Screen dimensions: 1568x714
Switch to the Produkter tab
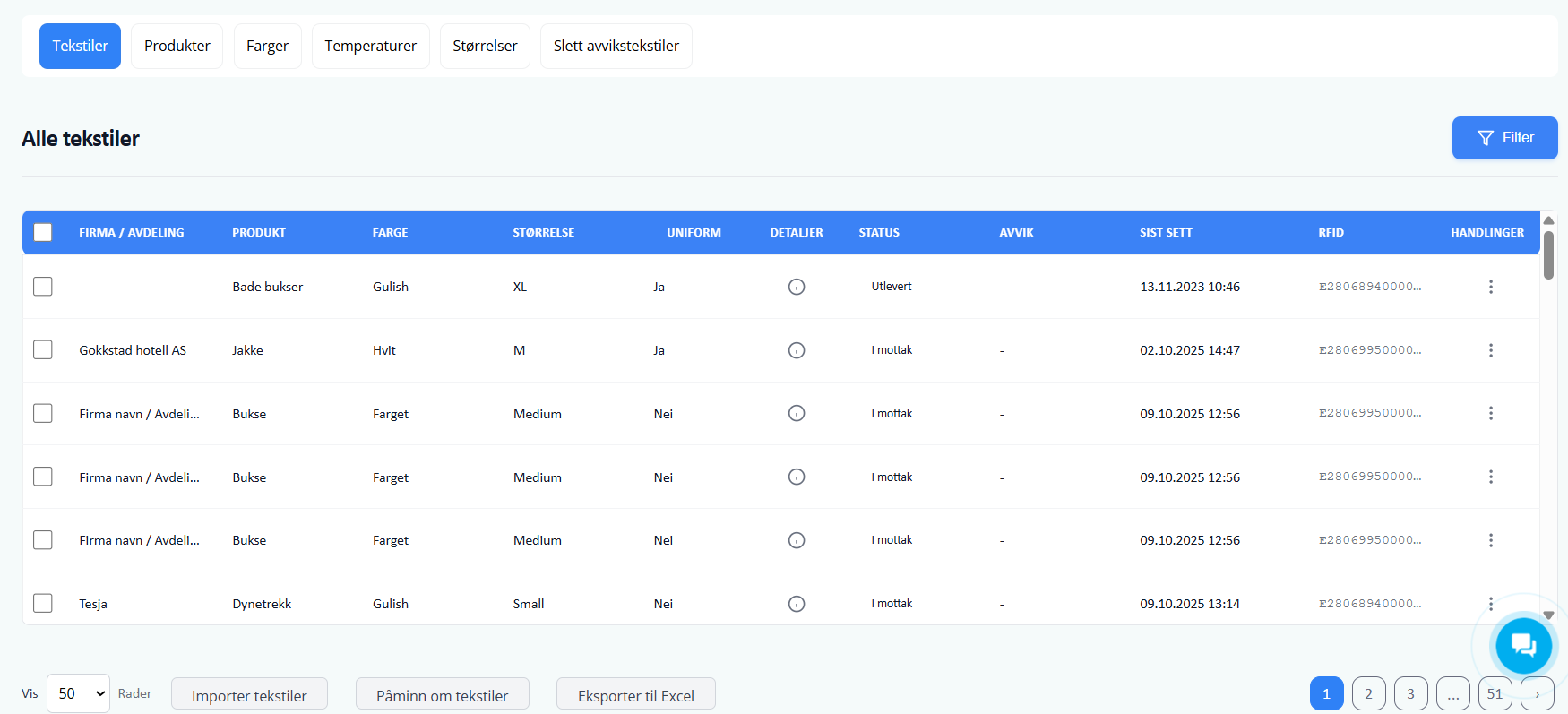pos(177,46)
